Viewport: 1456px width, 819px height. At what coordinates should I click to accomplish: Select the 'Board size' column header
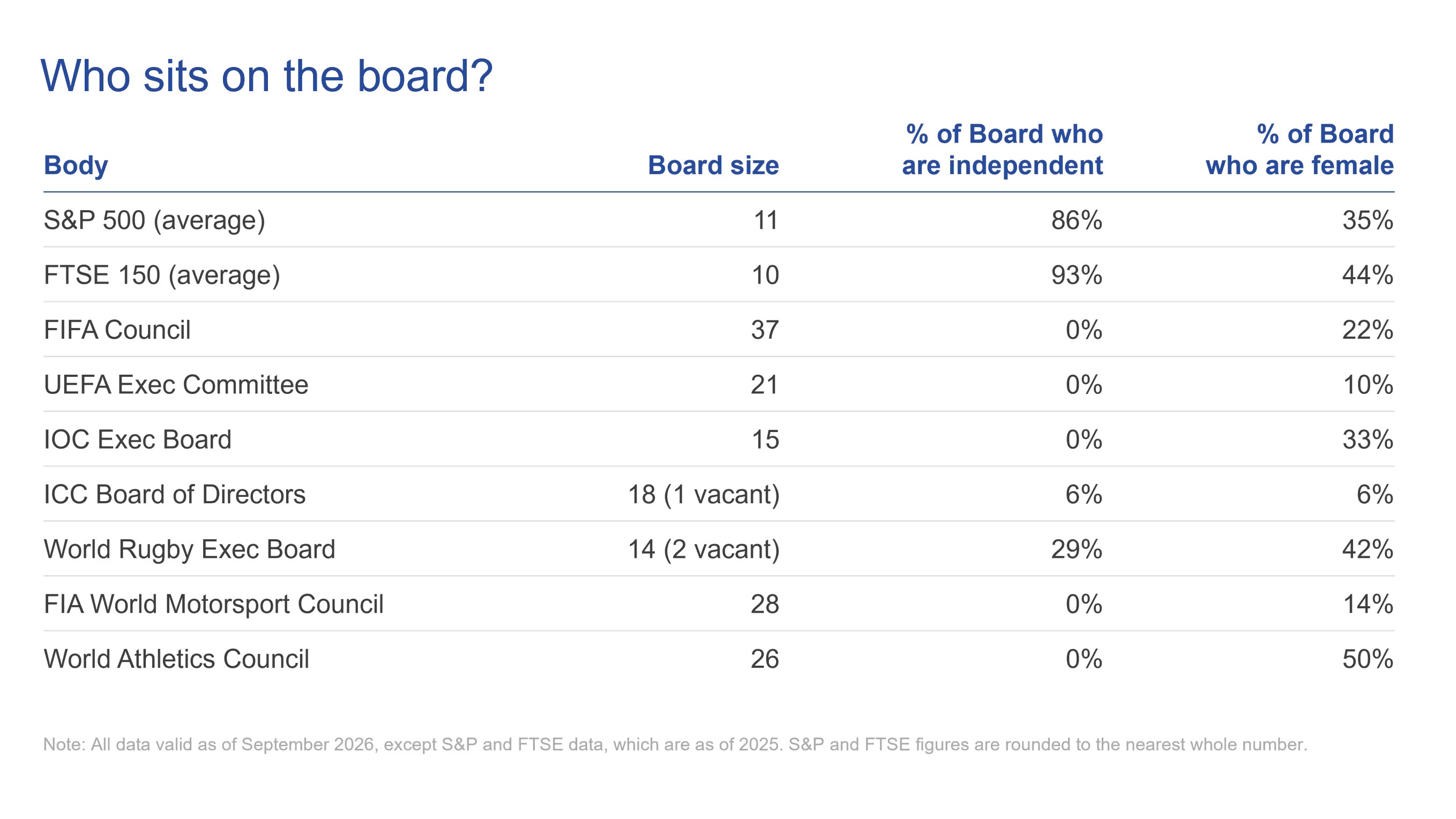713,166
